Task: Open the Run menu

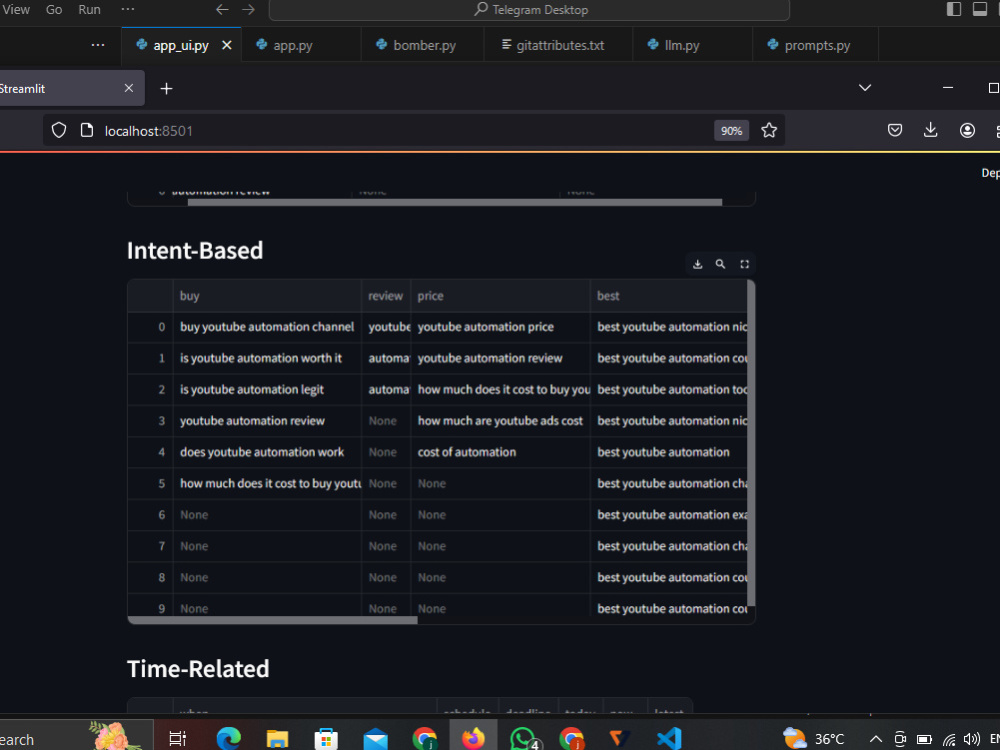Action: click(x=89, y=10)
